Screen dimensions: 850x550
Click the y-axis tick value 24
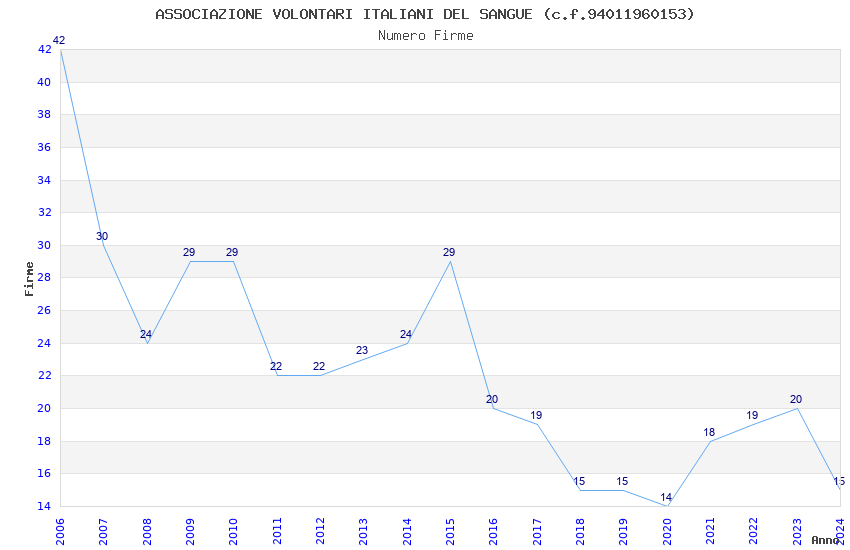(44, 343)
